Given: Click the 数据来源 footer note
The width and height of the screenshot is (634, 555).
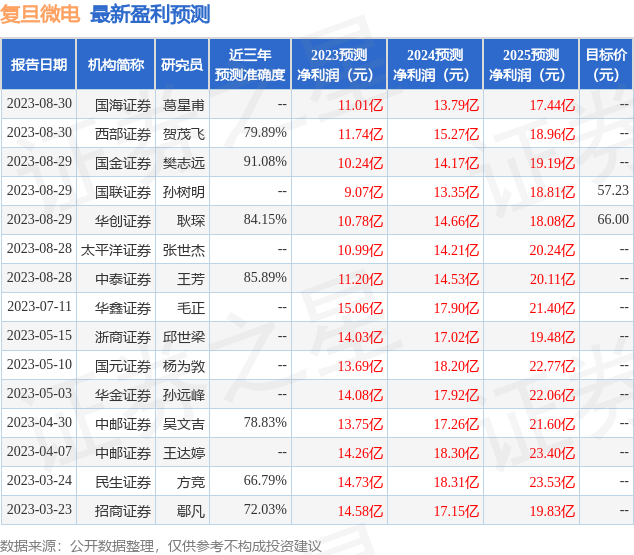Looking at the screenshot, I should pos(161,546).
